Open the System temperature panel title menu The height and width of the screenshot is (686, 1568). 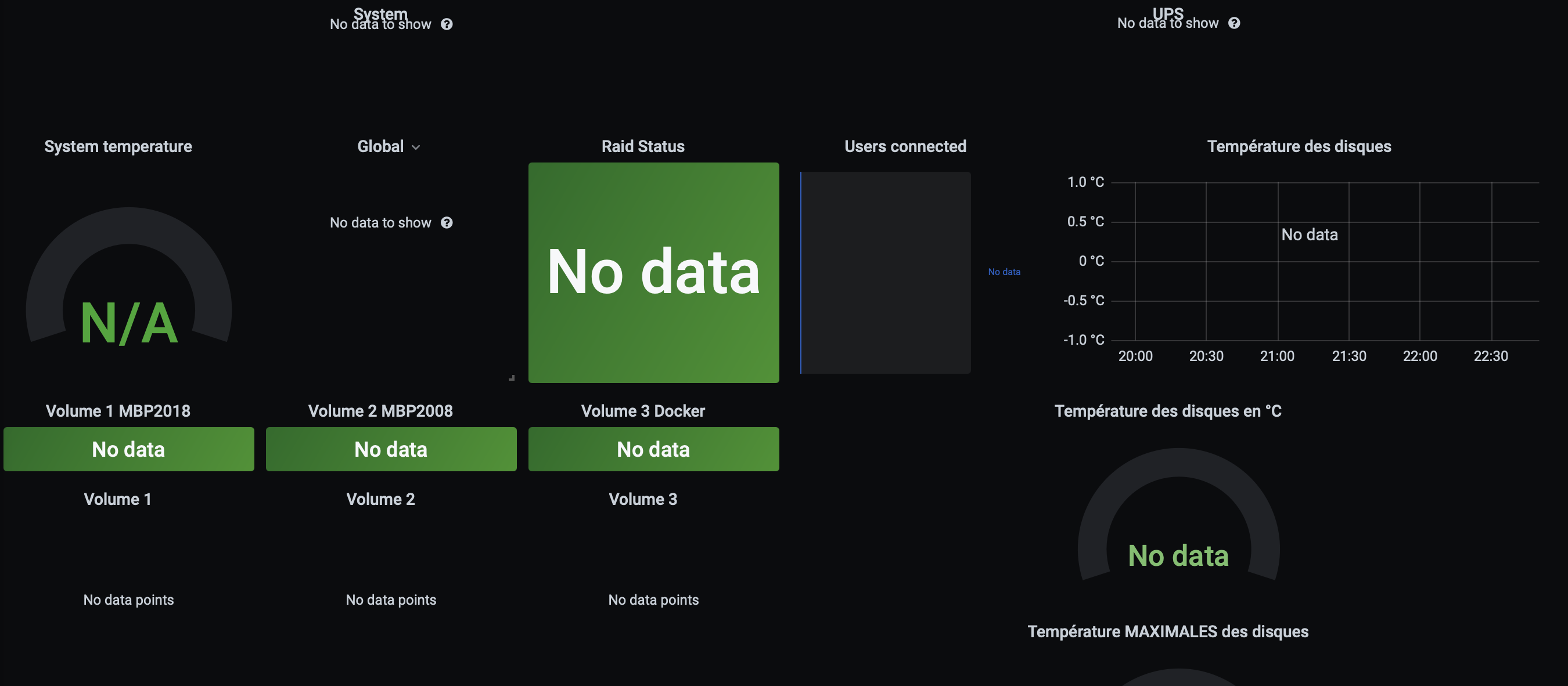[x=118, y=147]
